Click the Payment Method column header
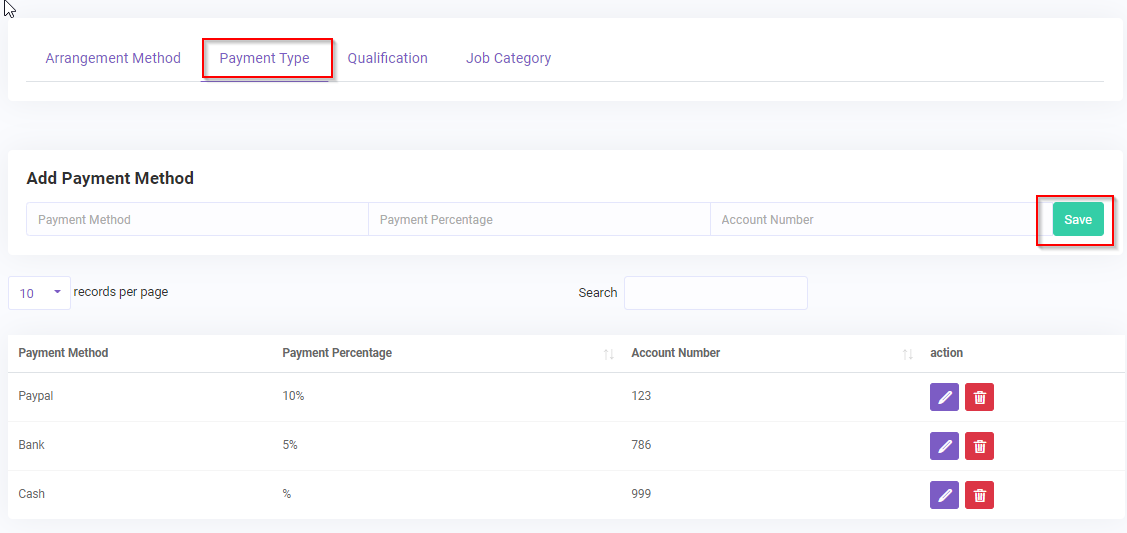Image resolution: width=1127 pixels, height=533 pixels. [64, 353]
